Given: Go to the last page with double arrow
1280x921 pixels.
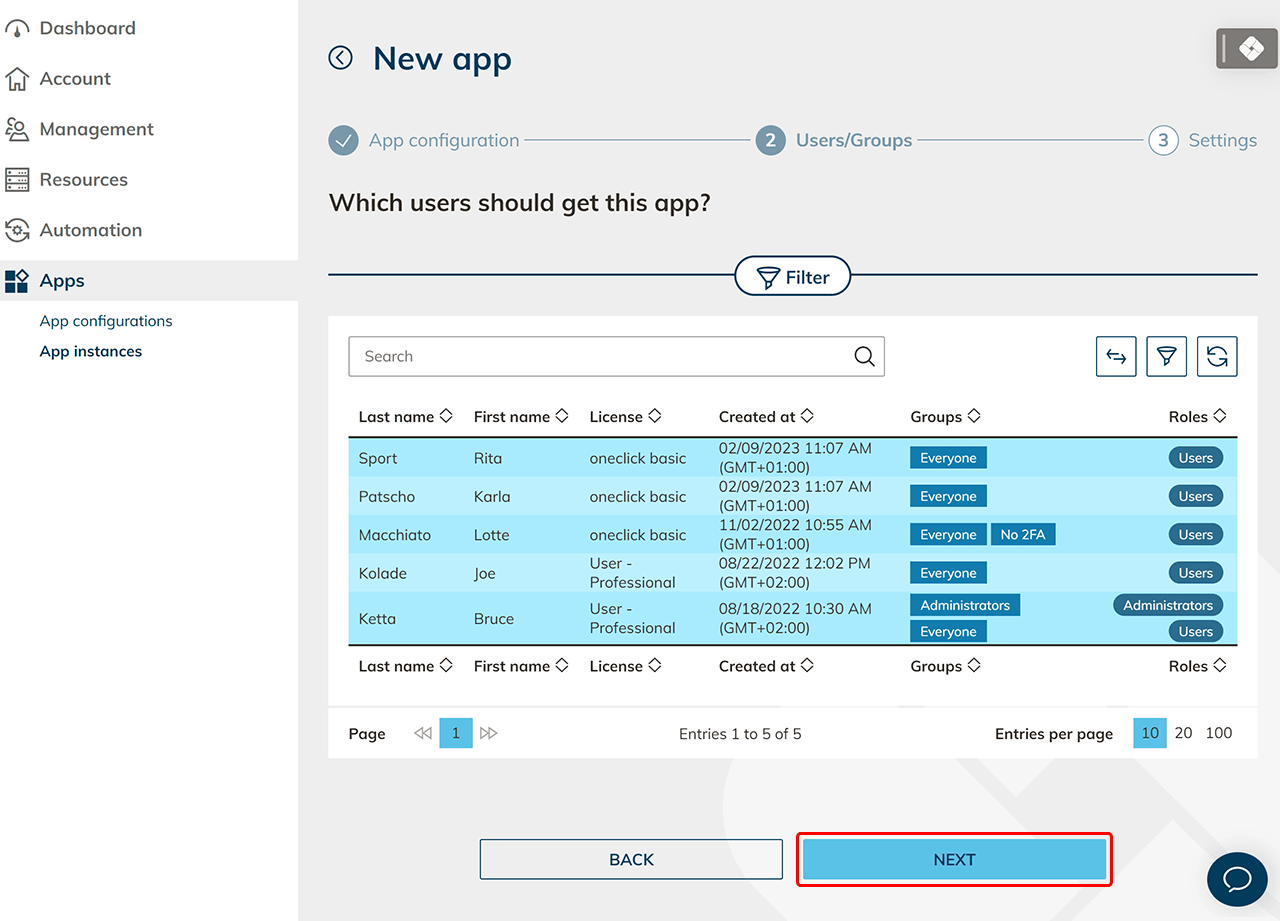Looking at the screenshot, I should click(488, 733).
